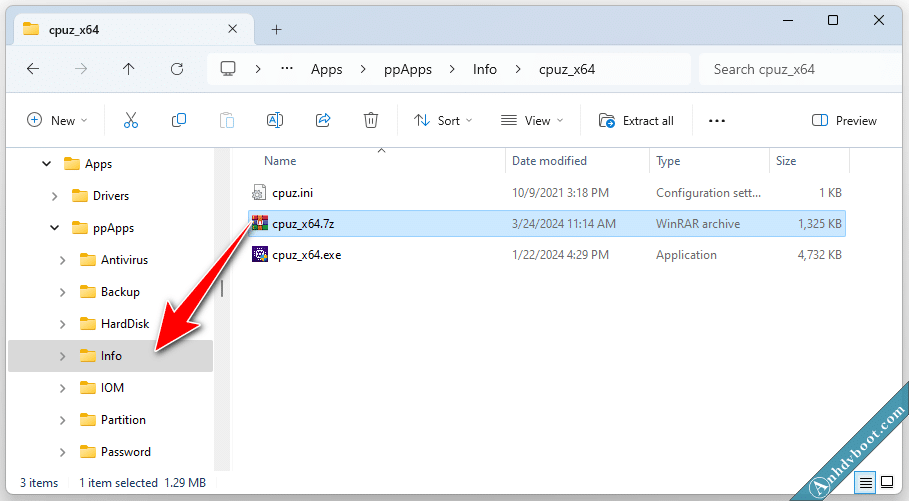Image resolution: width=909 pixels, height=501 pixels.
Task: Navigate to Info in the address bar
Action: click(485, 69)
